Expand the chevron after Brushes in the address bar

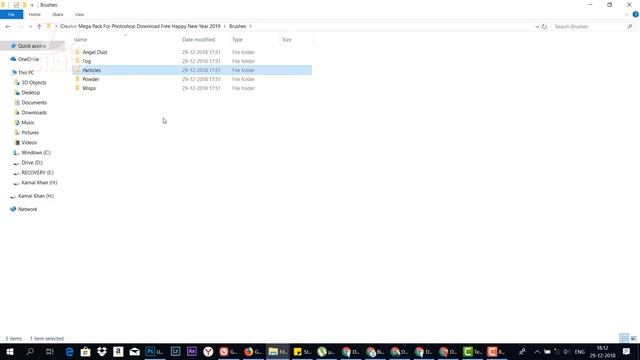click(x=251, y=26)
